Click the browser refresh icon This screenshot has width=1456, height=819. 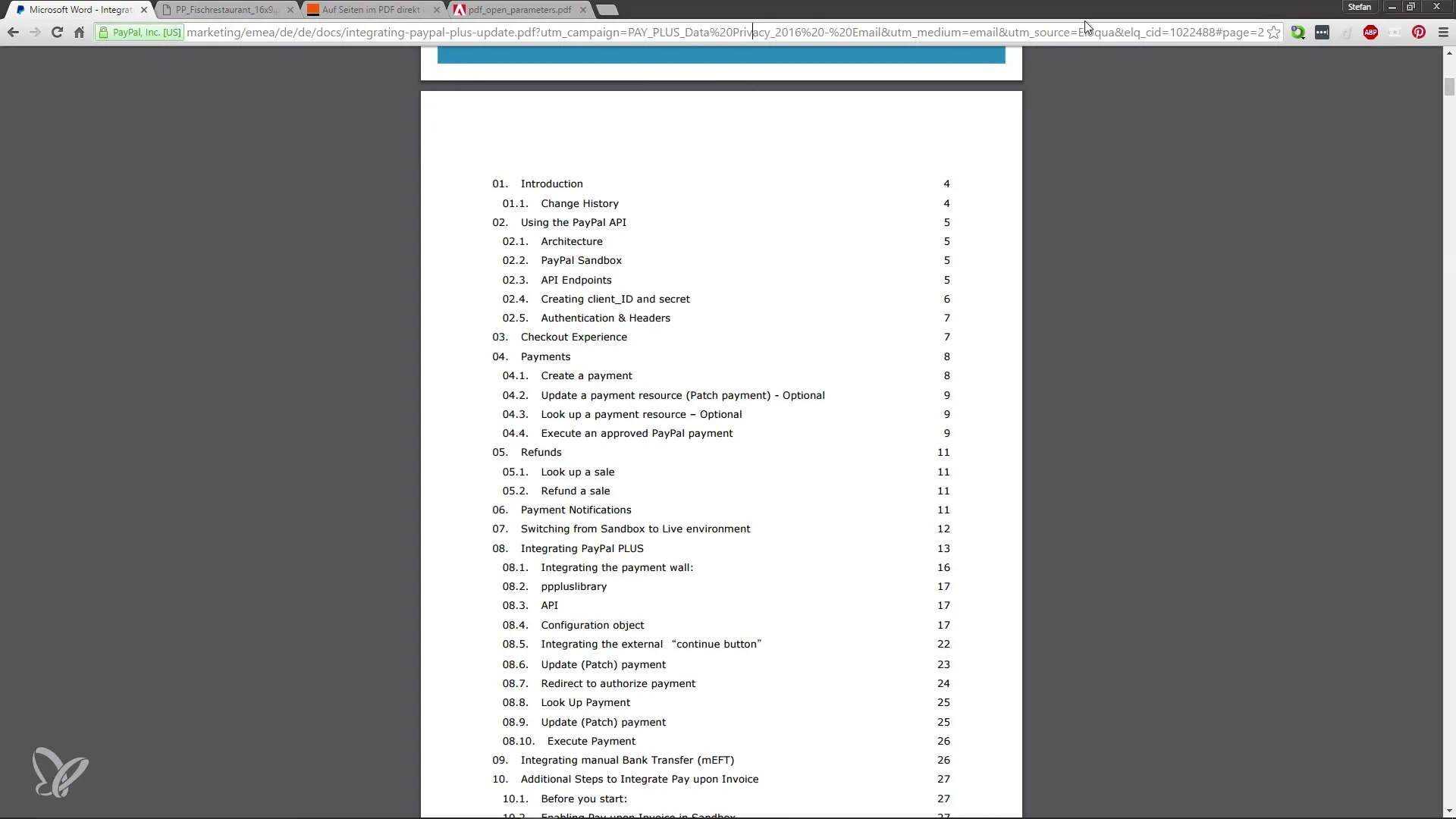[x=57, y=32]
